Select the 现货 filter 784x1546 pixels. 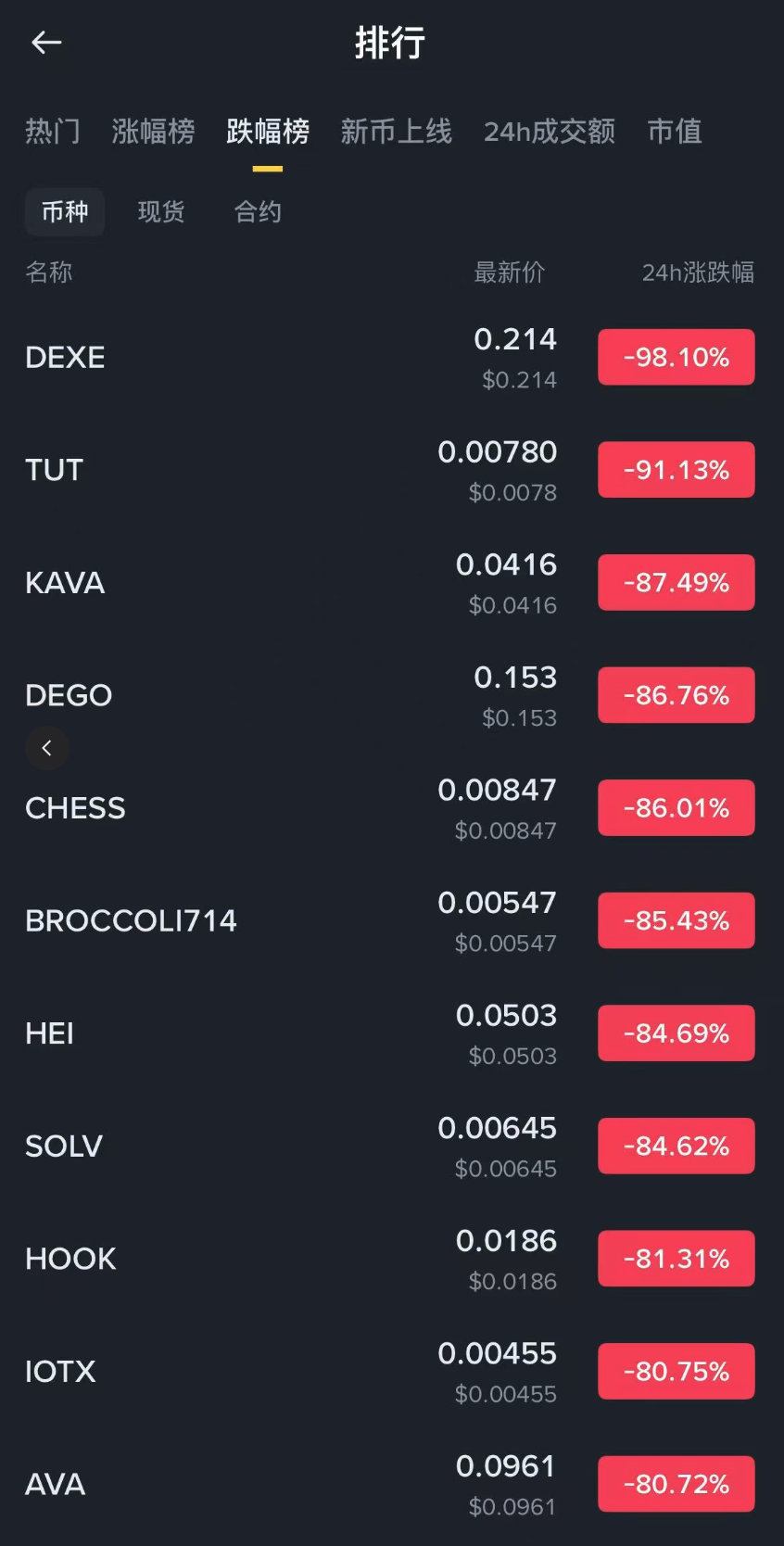[x=161, y=211]
